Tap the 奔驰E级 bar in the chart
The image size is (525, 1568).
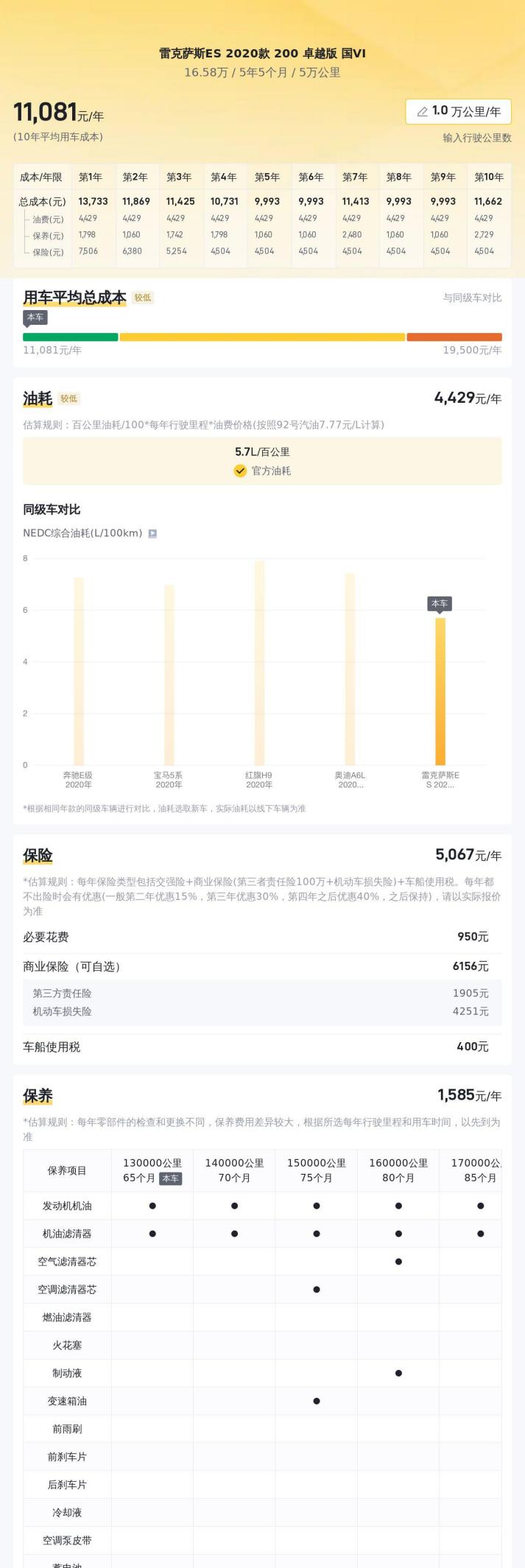pos(79,670)
